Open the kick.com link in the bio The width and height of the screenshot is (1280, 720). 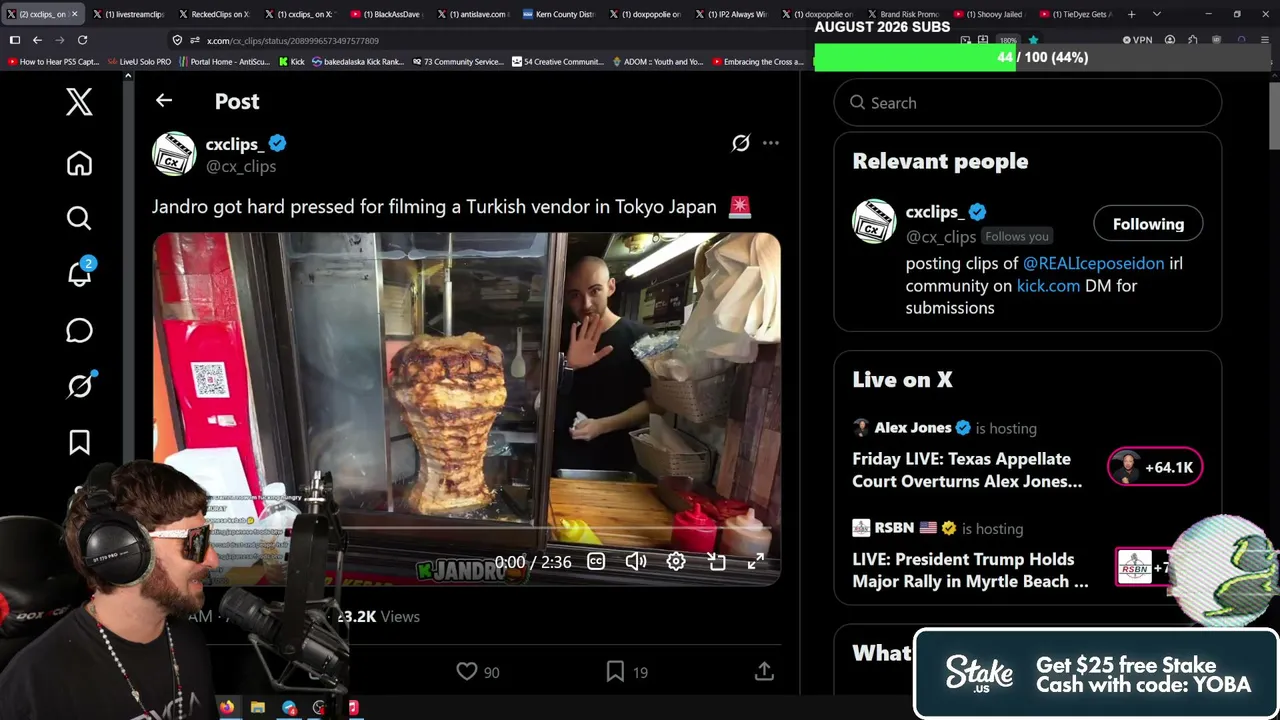[x=1048, y=285]
